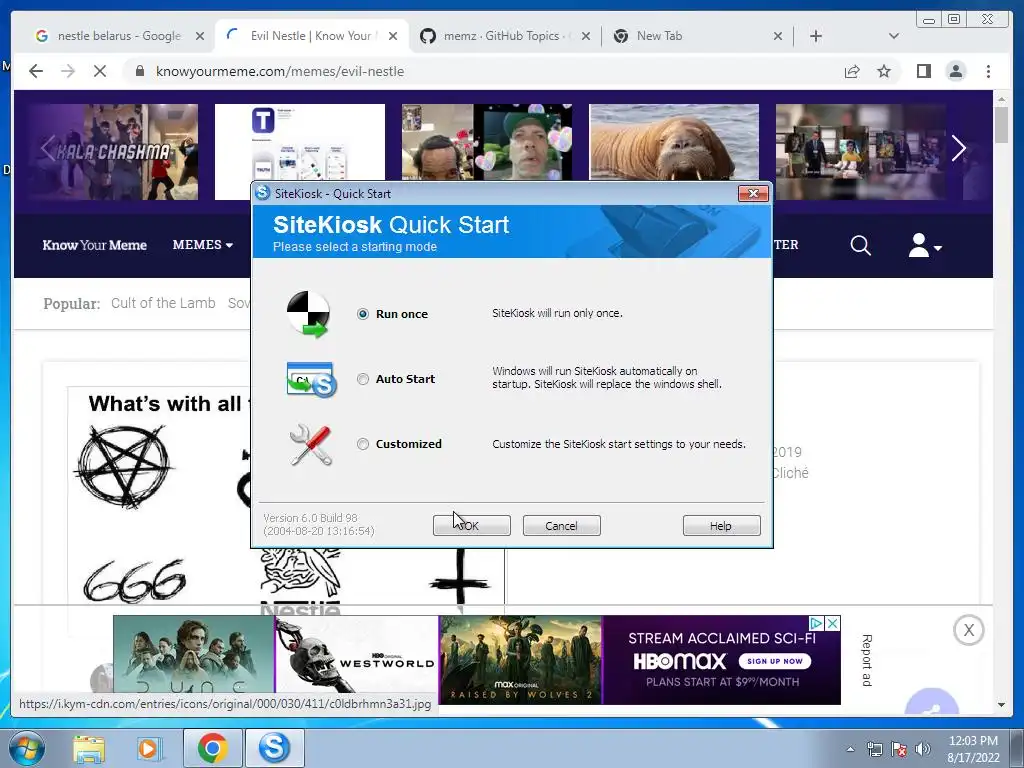
Task: Open a new Chrome tab
Action: (x=816, y=36)
